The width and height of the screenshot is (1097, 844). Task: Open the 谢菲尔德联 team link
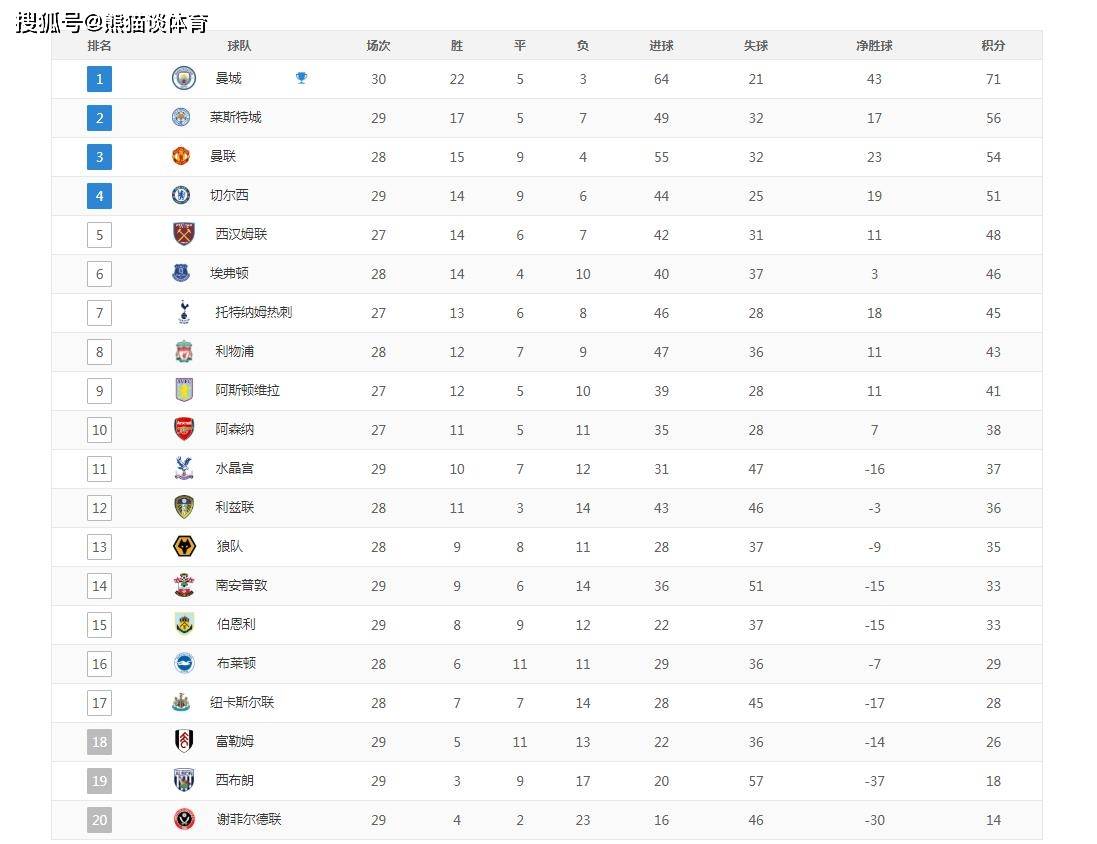click(x=249, y=820)
